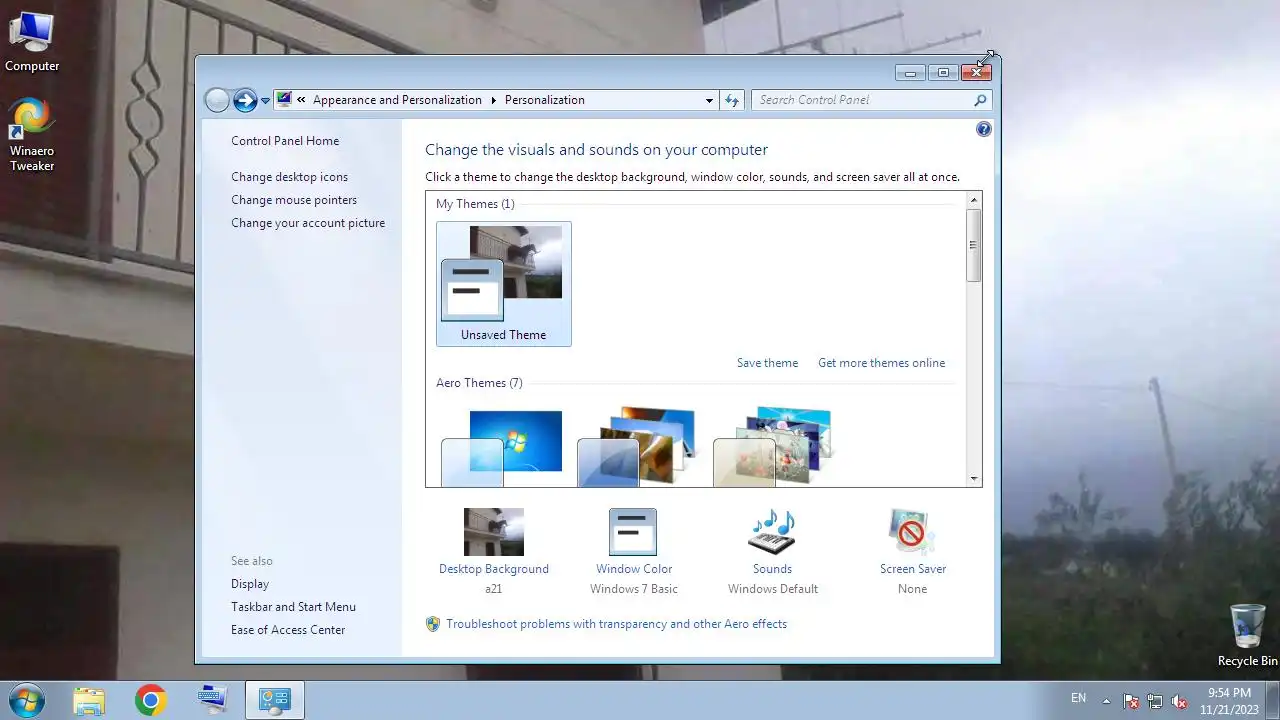Click the Sounds text link
The height and width of the screenshot is (720, 1280).
coord(772,569)
